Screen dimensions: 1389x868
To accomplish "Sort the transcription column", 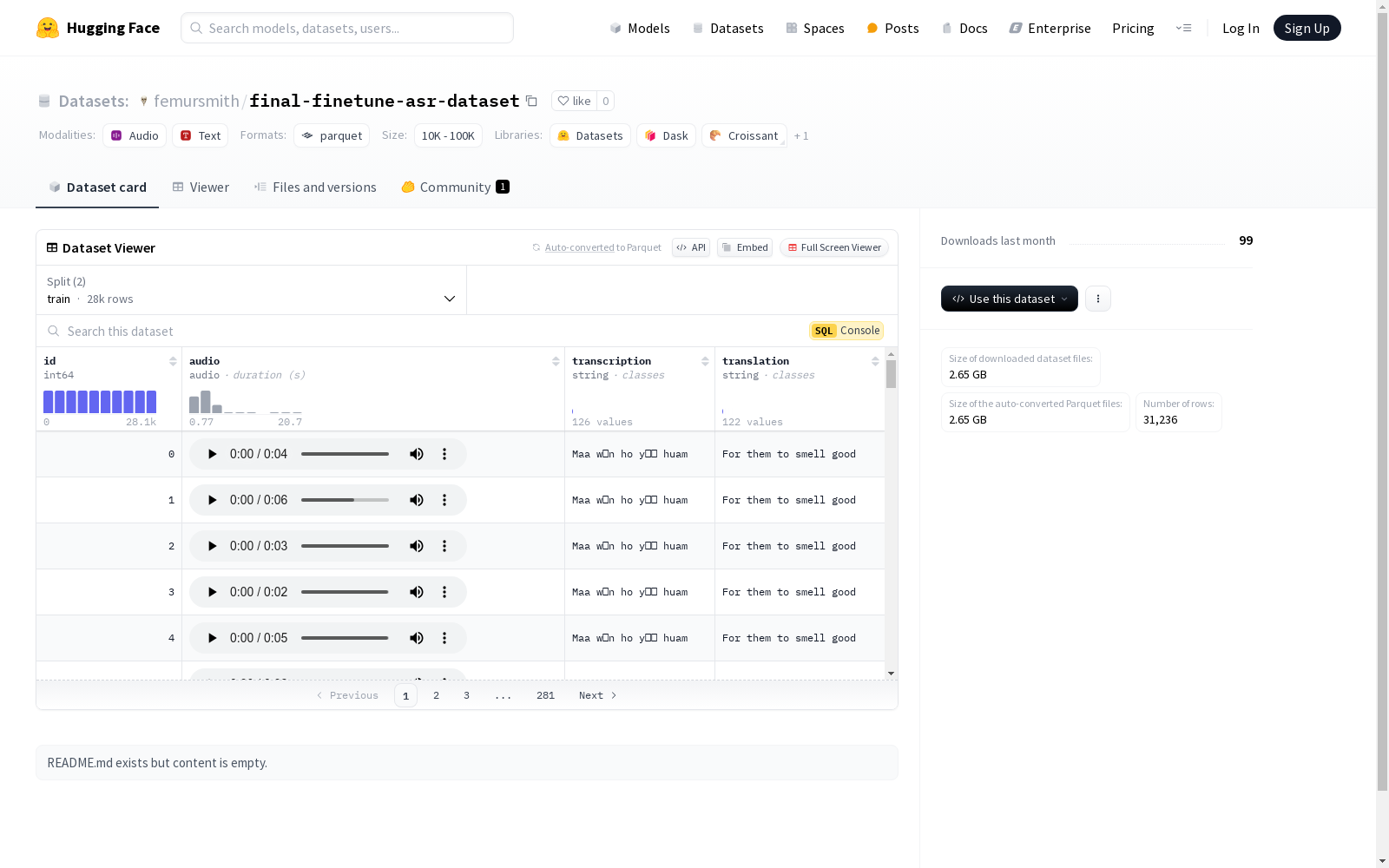I will (x=705, y=361).
